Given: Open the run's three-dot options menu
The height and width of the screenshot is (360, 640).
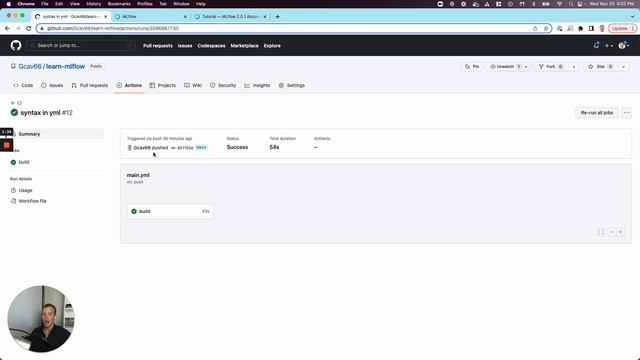Looking at the screenshot, I should coord(627,113).
